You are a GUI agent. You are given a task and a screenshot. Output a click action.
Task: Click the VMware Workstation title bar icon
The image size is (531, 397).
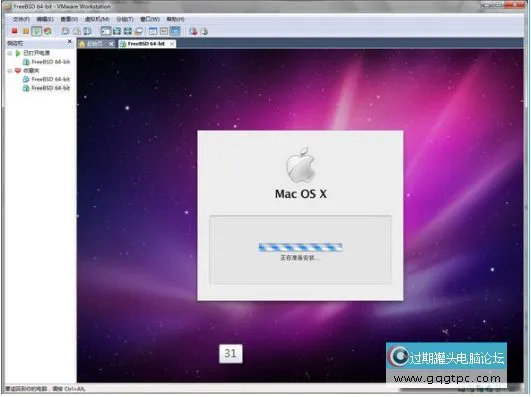[x=7, y=6]
